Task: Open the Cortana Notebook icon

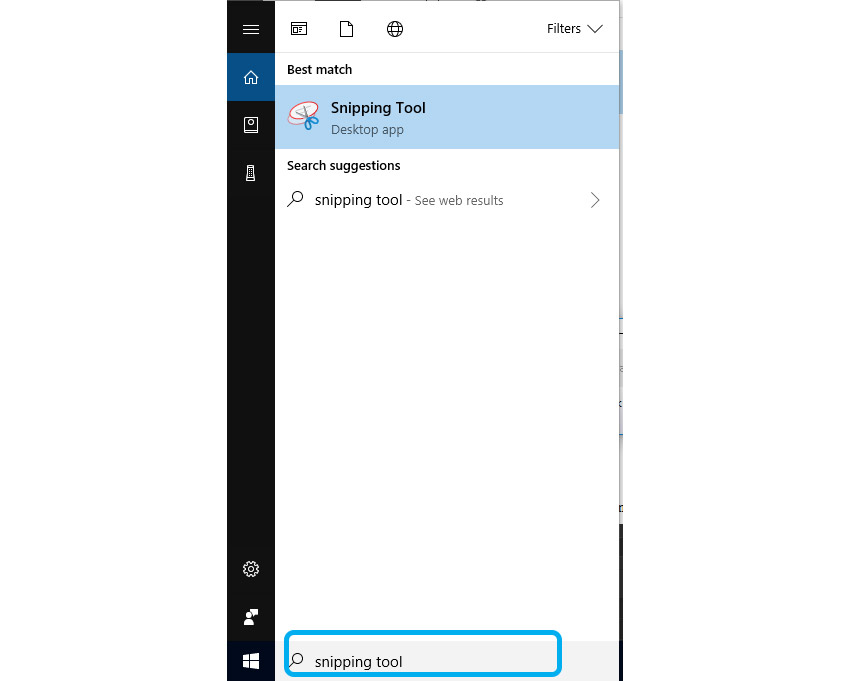Action: point(251,125)
